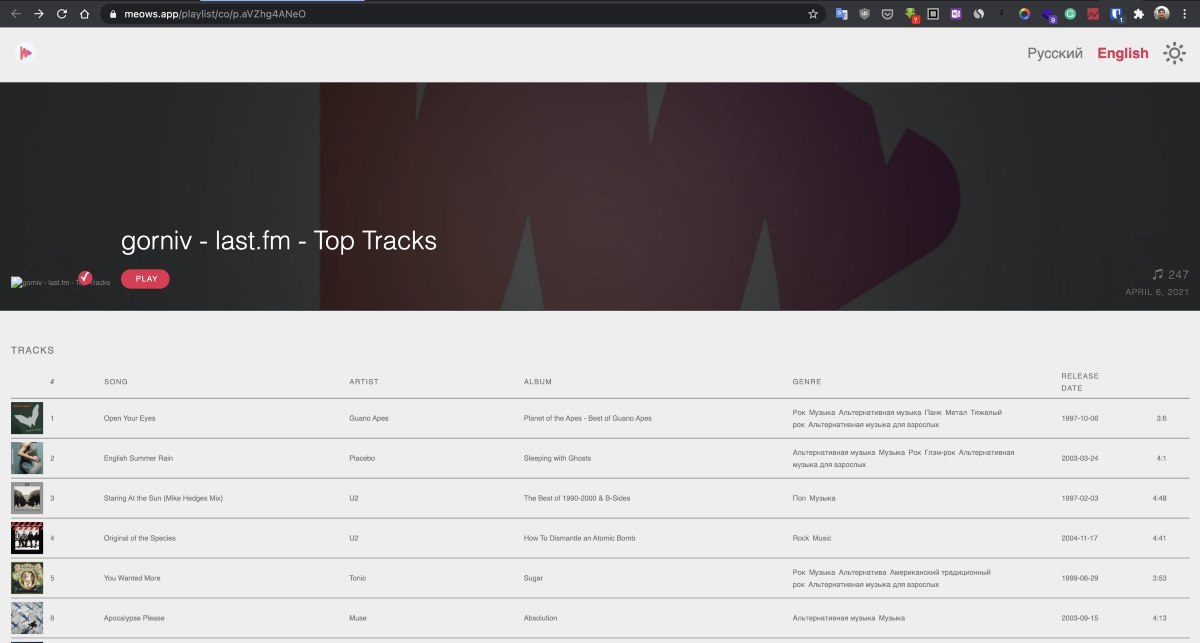Click artist Muse
This screenshot has height=643, width=1200.
click(358, 618)
